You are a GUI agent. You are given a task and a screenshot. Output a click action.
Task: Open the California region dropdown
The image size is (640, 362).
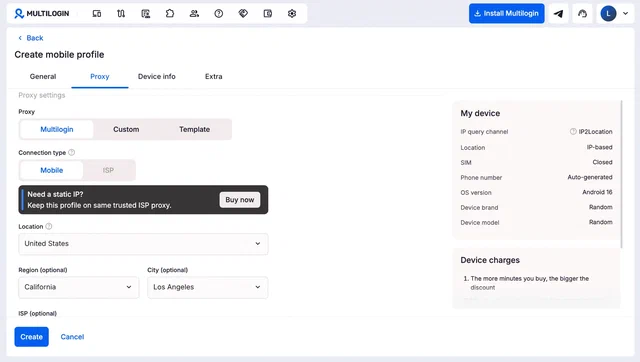[x=79, y=287]
